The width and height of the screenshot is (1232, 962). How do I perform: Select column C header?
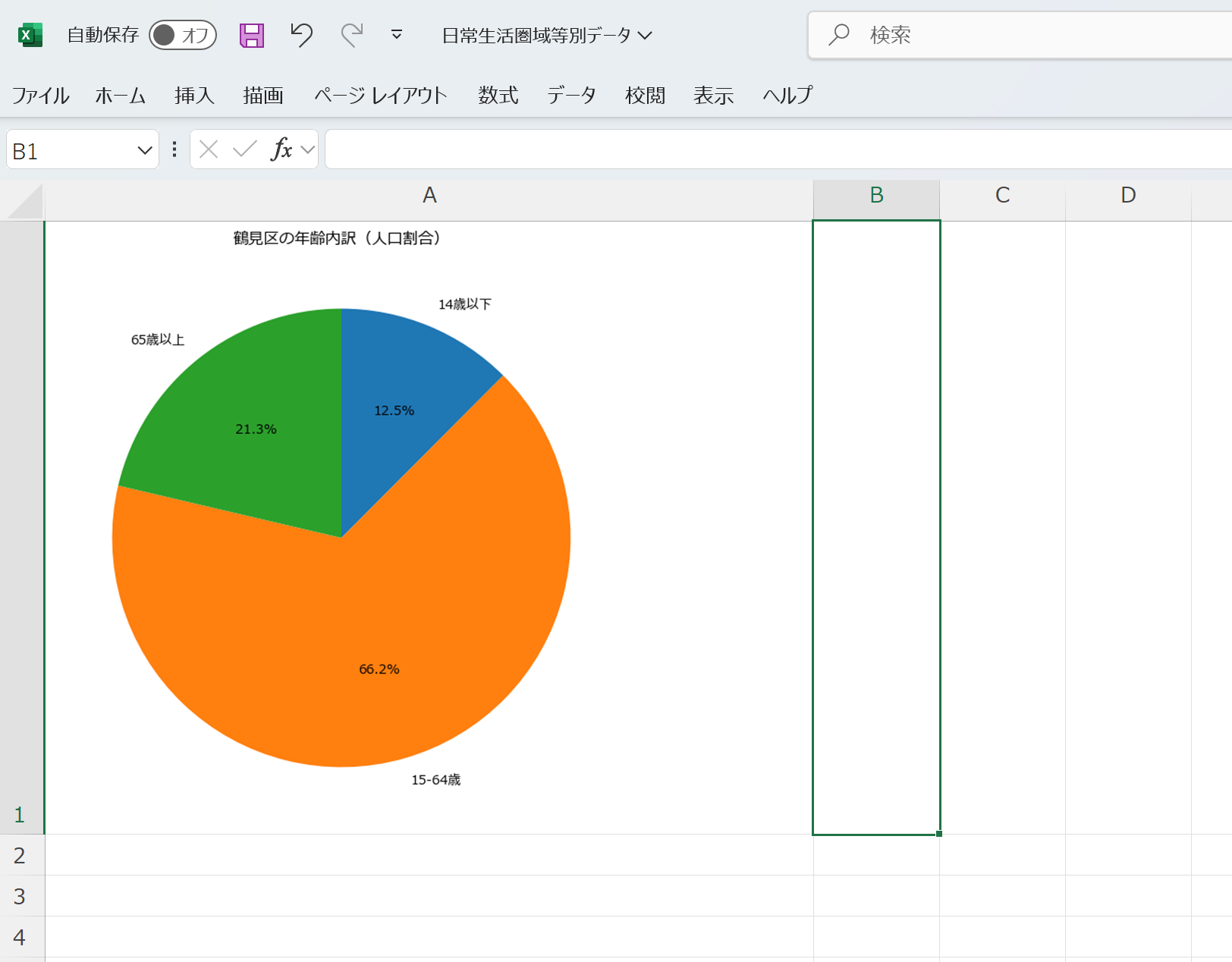click(1002, 196)
